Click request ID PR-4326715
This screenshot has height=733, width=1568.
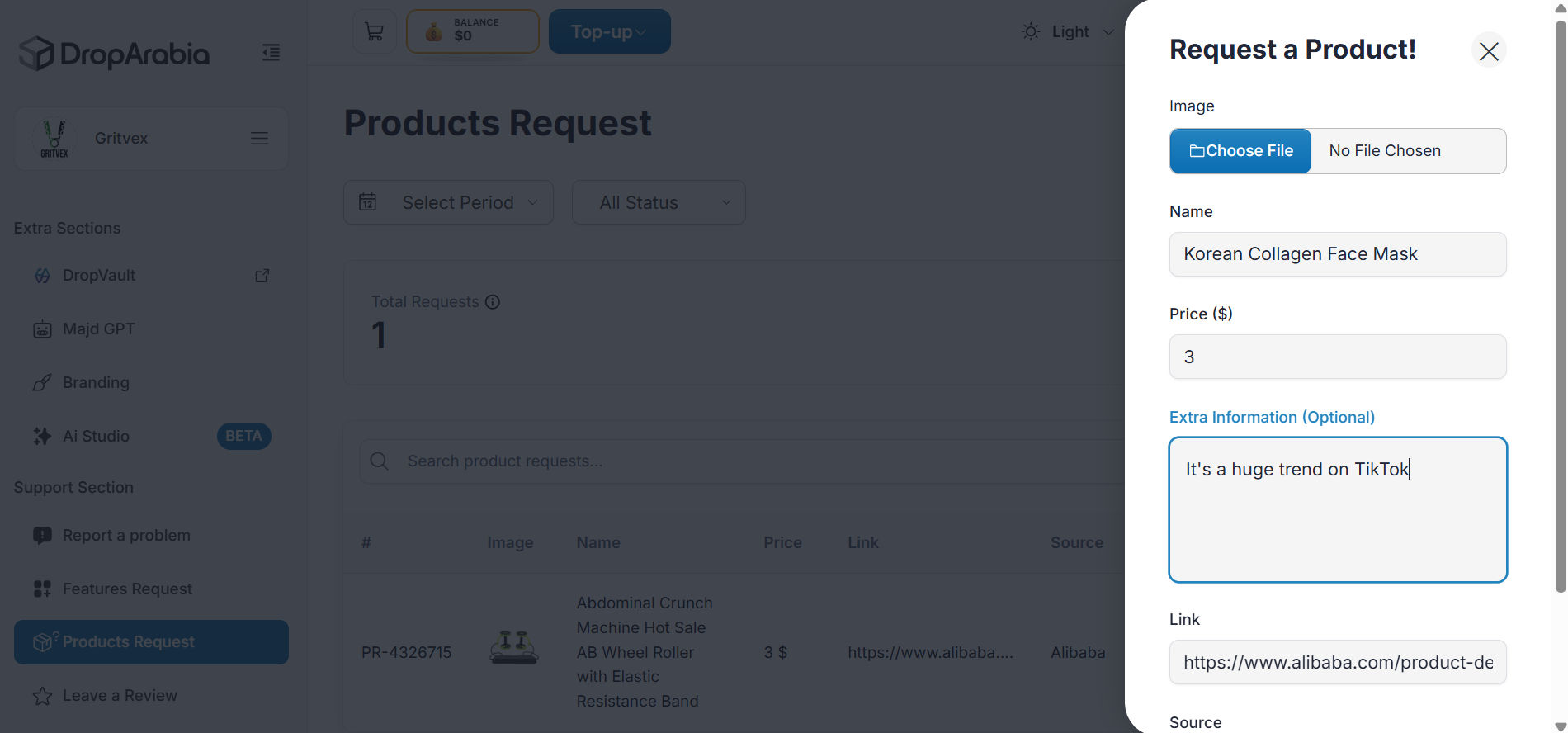(406, 653)
